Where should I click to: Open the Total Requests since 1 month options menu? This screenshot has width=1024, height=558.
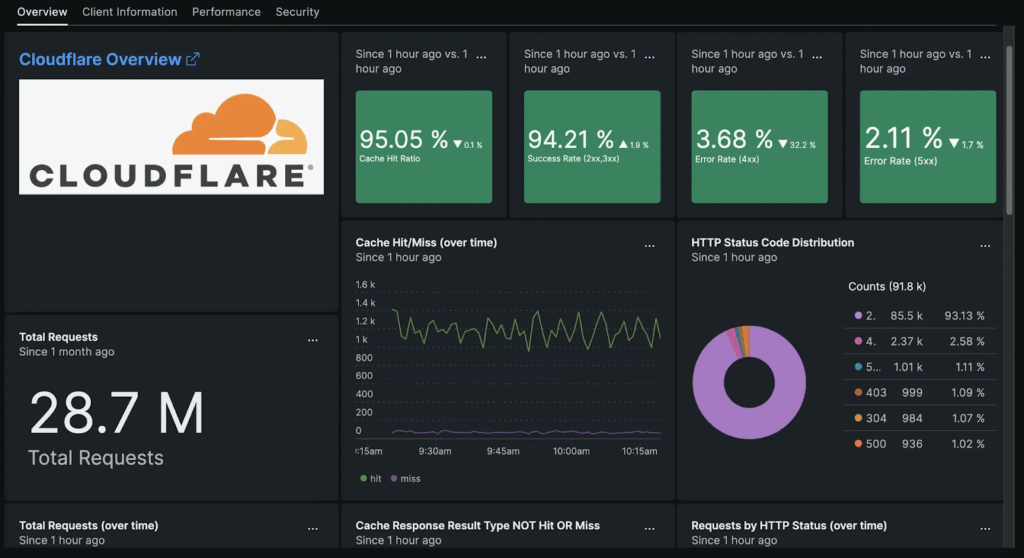313,340
